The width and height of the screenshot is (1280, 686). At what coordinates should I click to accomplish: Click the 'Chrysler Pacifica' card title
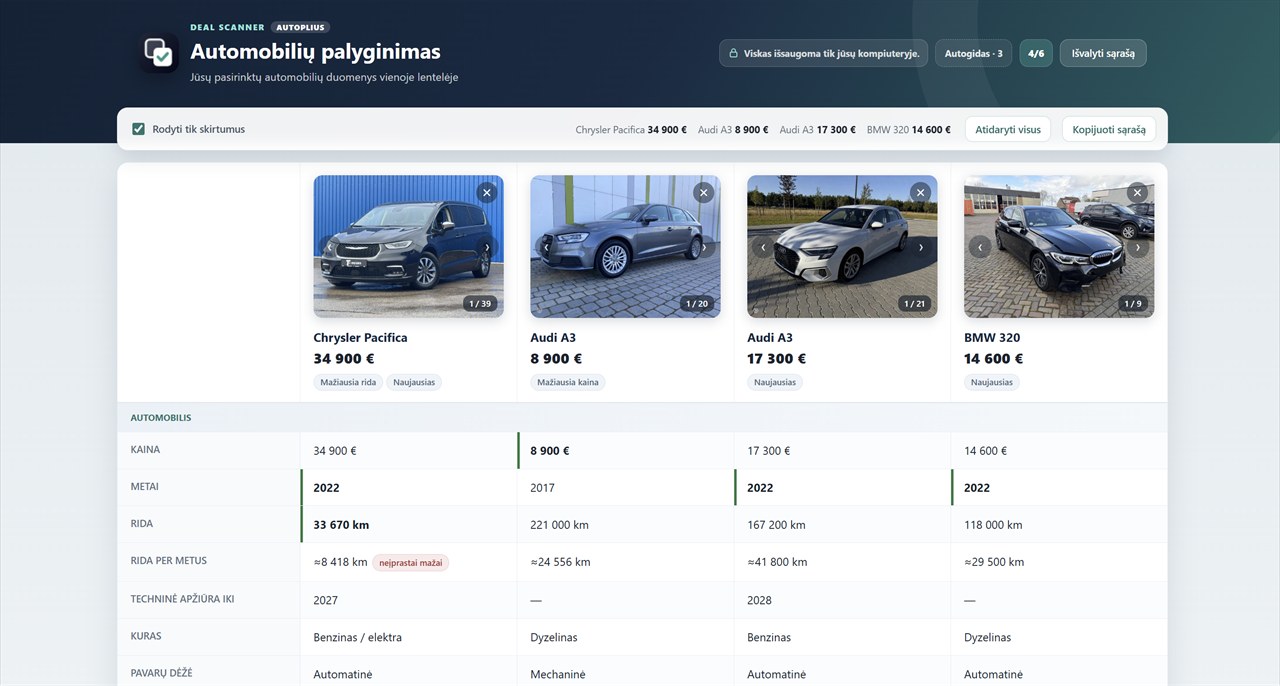point(360,338)
